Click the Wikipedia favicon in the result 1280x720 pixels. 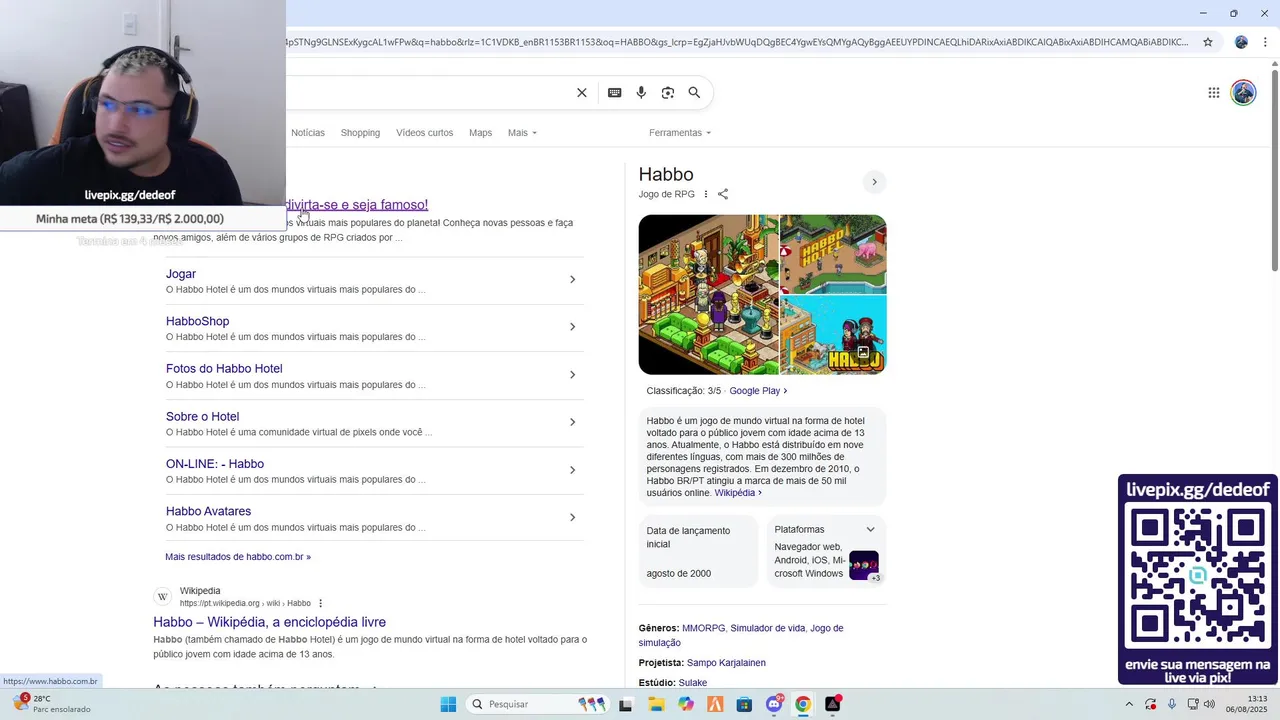pos(163,597)
